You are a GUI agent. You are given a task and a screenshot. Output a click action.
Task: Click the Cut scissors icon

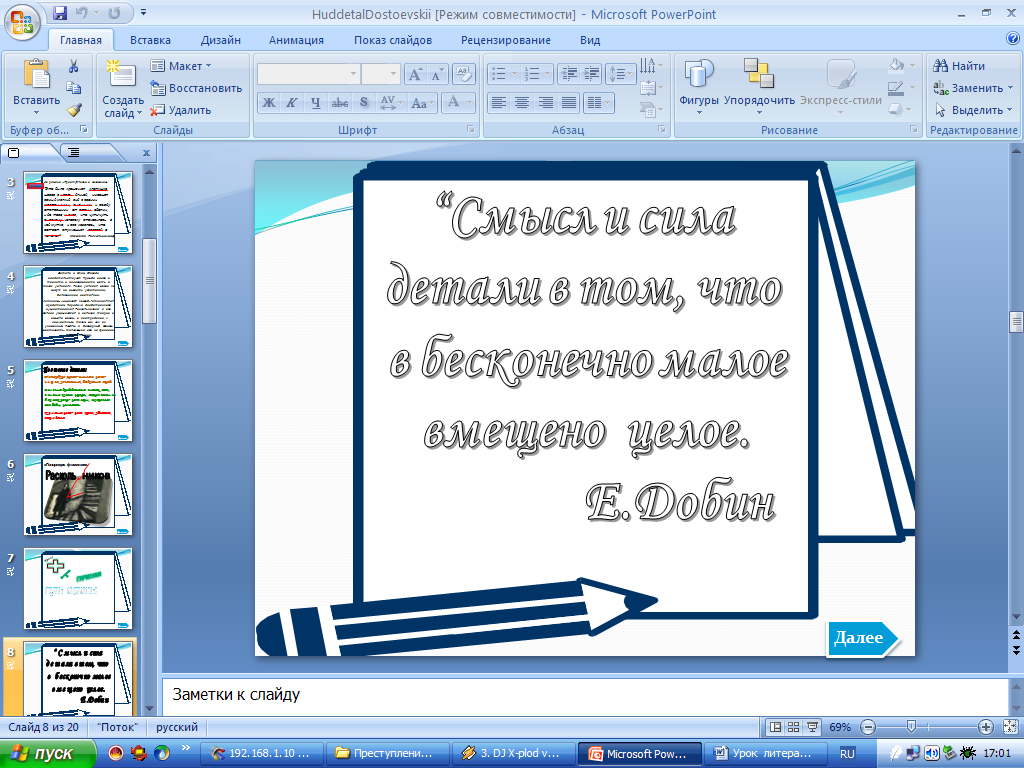click(x=73, y=66)
